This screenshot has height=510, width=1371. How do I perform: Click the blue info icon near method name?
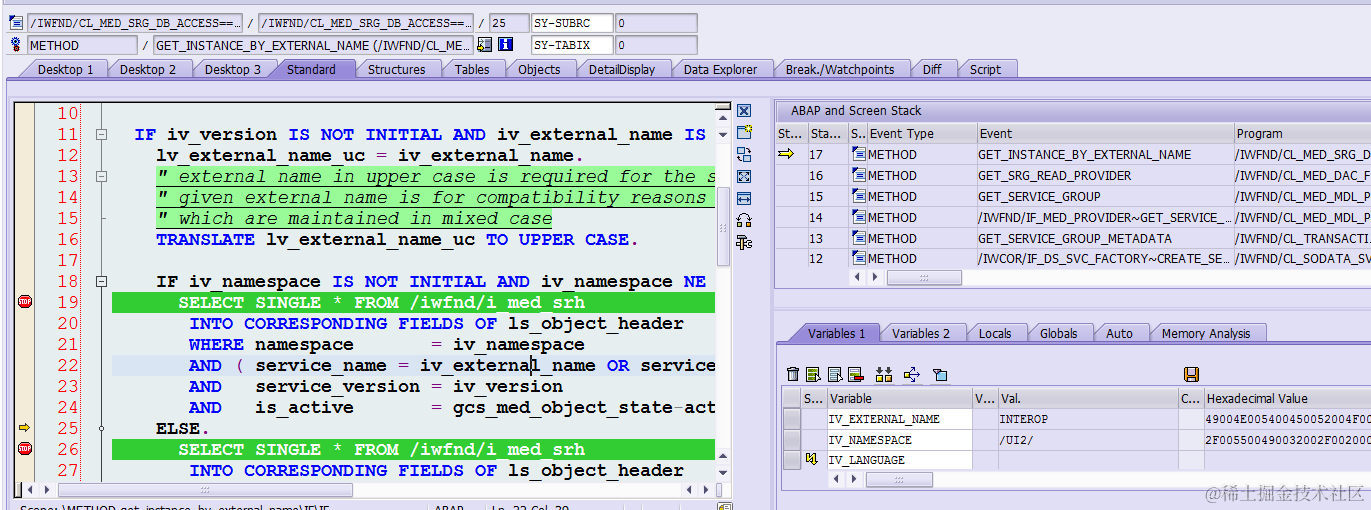[505, 45]
